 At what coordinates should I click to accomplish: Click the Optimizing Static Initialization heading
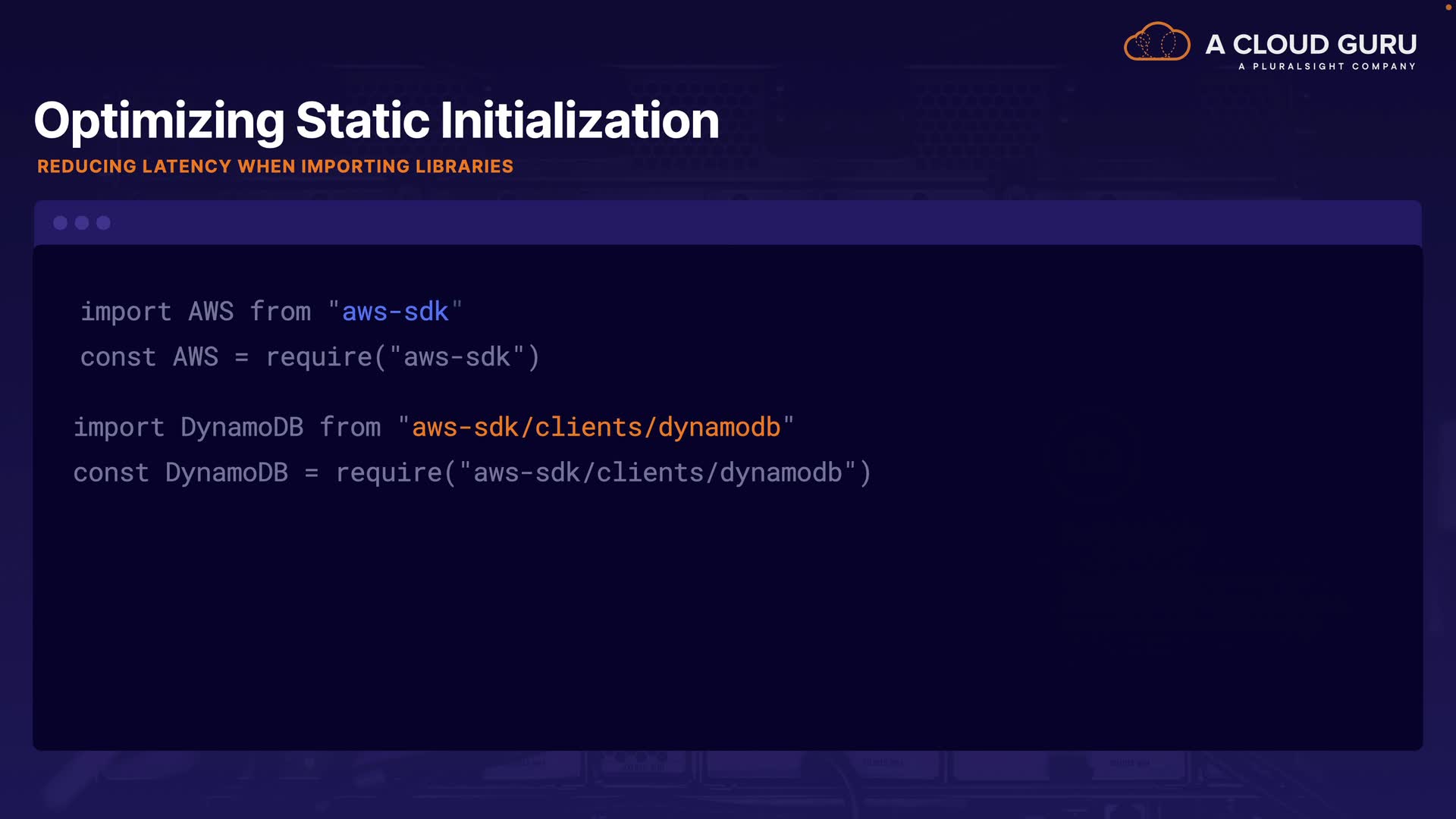coord(376,121)
